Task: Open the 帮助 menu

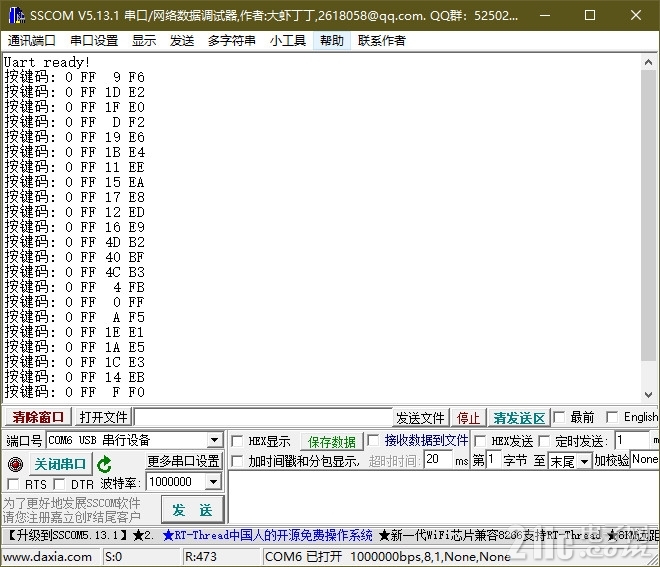Action: [x=332, y=41]
